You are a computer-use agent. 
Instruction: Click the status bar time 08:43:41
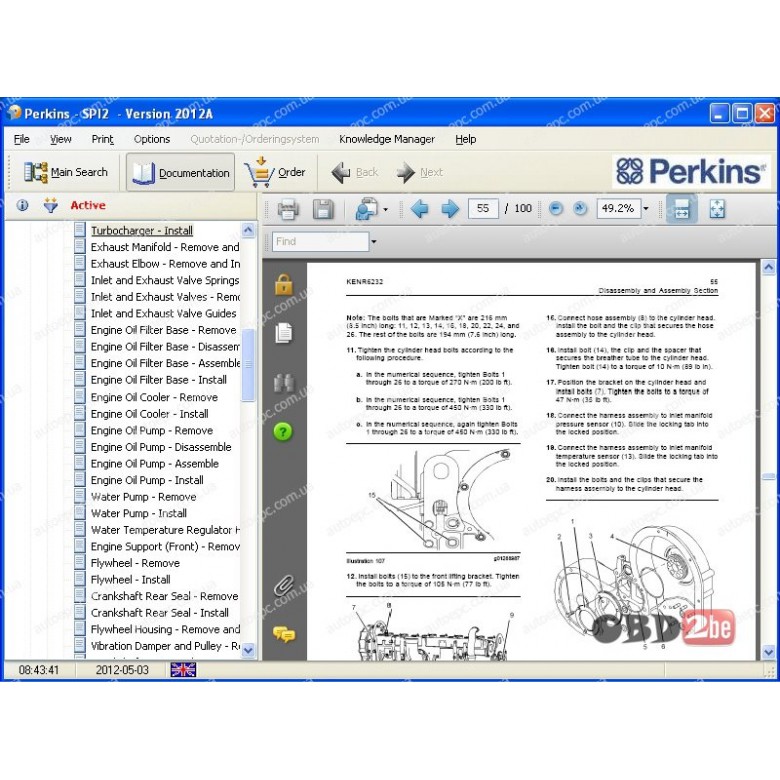pos(39,670)
